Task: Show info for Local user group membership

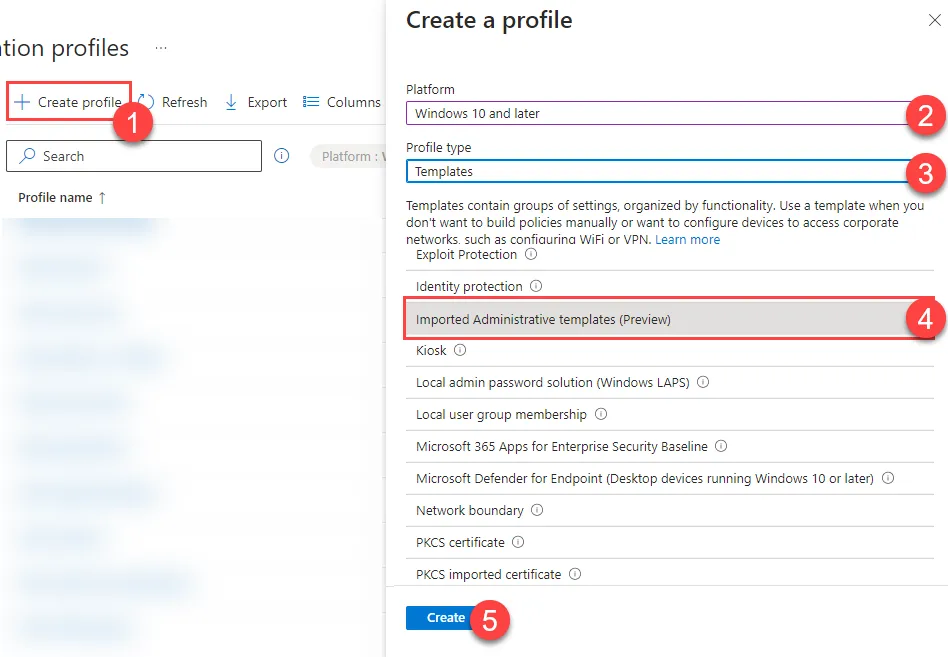Action: [601, 414]
